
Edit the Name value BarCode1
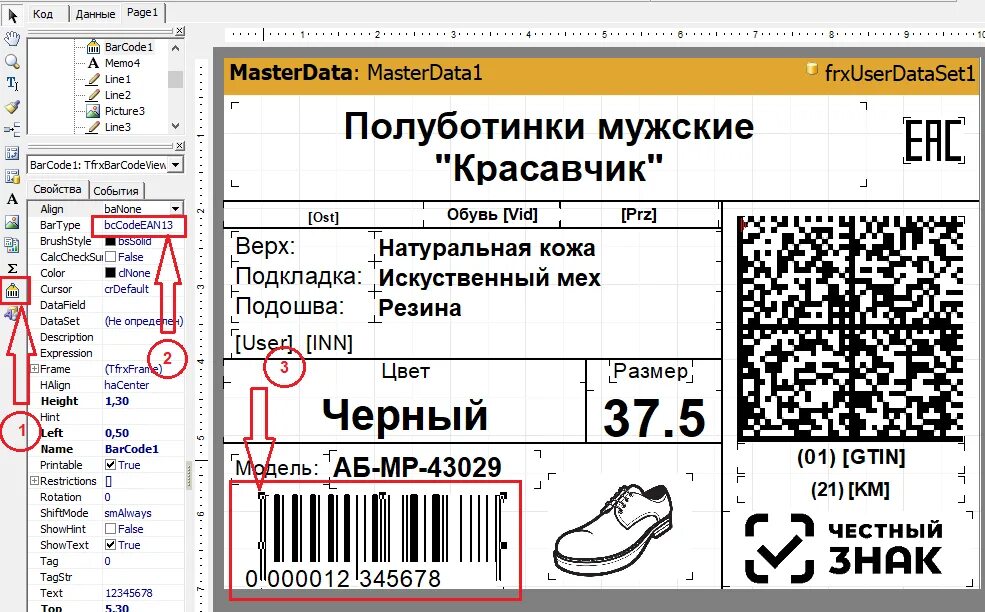(143, 449)
